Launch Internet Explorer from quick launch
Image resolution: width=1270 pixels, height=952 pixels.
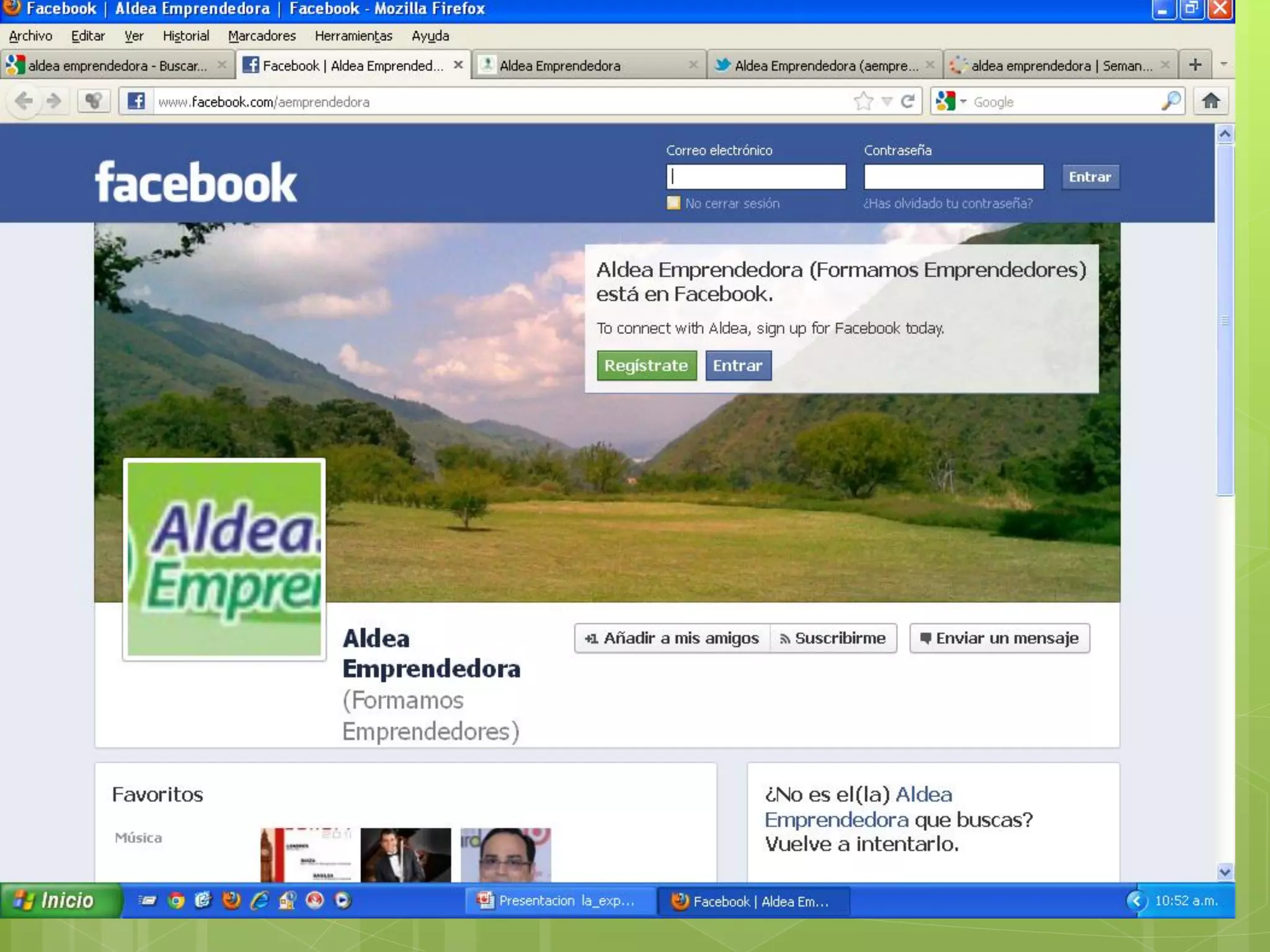coord(259,900)
